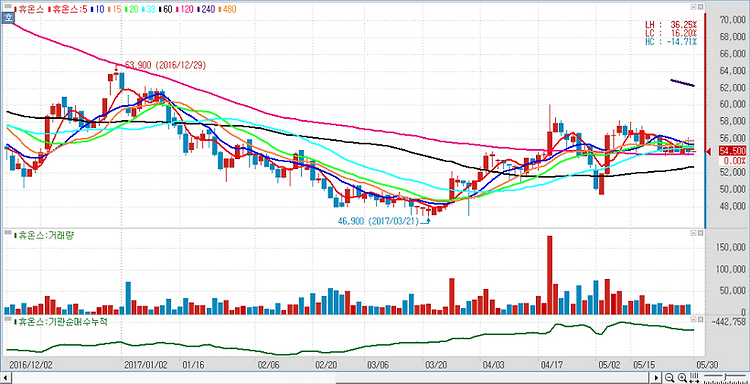Select the 휴온스 price series legend
750x384 pixels.
(29, 9)
